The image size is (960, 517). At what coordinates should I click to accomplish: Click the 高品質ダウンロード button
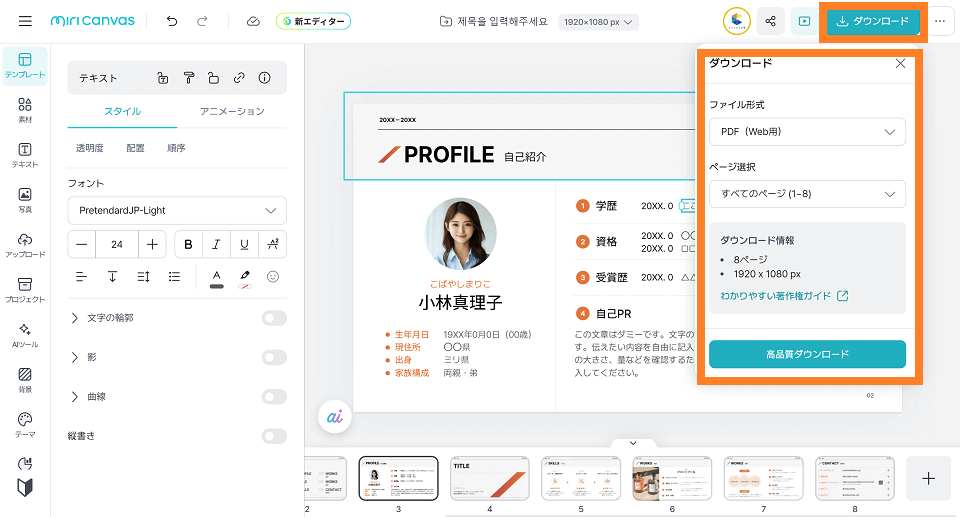pos(807,354)
